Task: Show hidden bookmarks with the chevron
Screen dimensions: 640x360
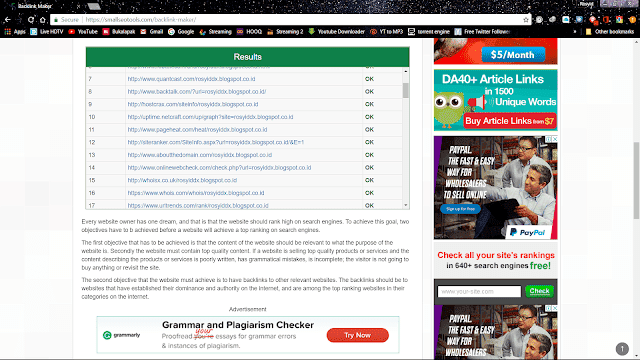Action: click(575, 31)
